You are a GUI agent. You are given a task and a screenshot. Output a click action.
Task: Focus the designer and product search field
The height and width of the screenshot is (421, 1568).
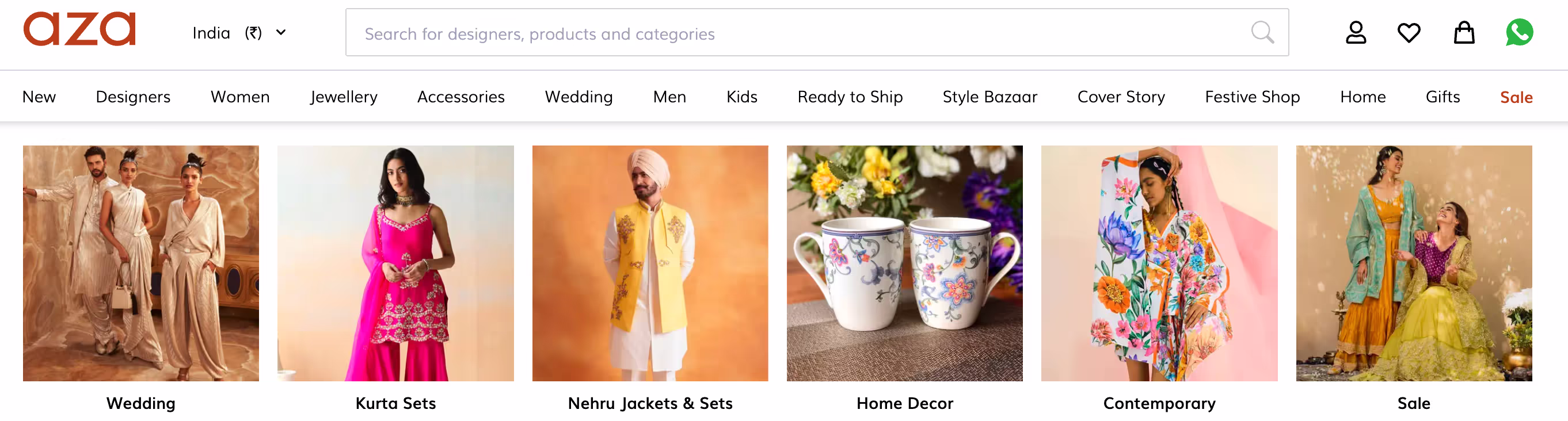pos(791,33)
